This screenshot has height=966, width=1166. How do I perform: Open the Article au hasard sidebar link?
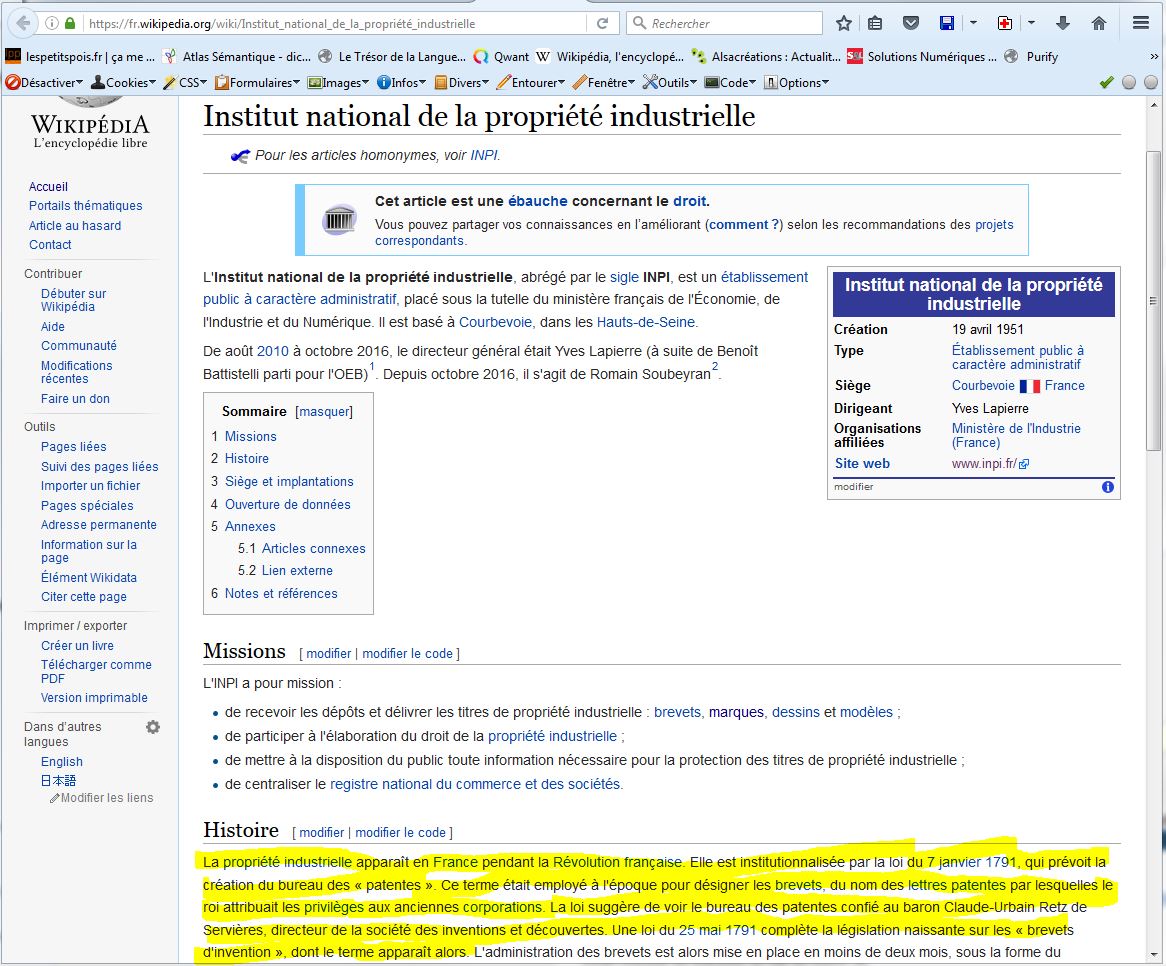(75, 226)
